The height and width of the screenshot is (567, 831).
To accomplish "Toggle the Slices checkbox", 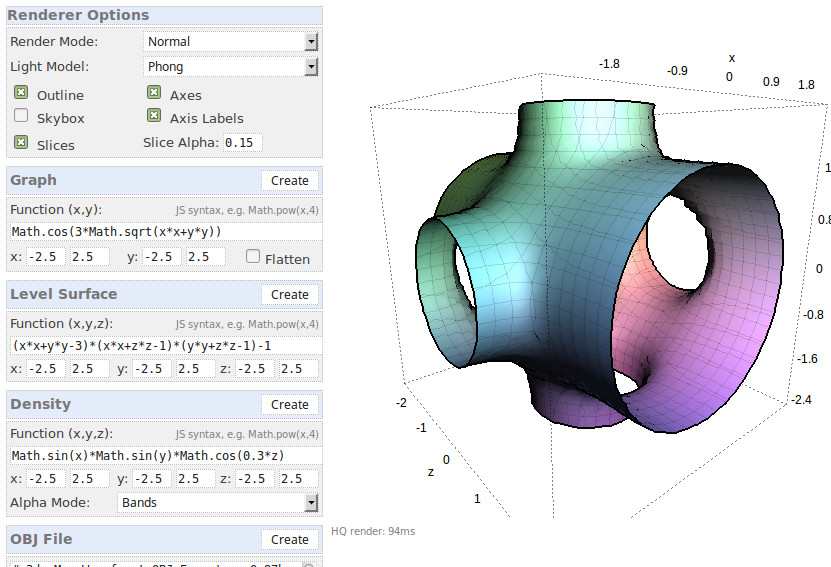I will tap(21, 143).
